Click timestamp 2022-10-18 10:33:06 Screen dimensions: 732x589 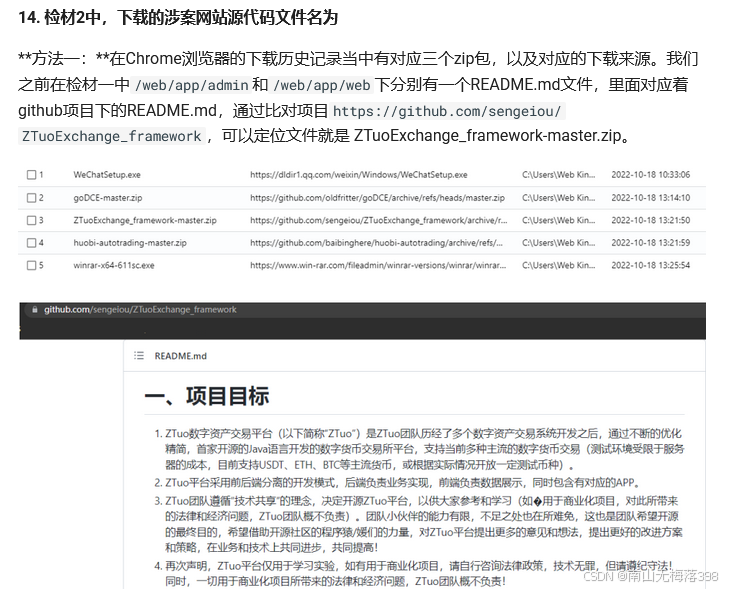[651, 175]
